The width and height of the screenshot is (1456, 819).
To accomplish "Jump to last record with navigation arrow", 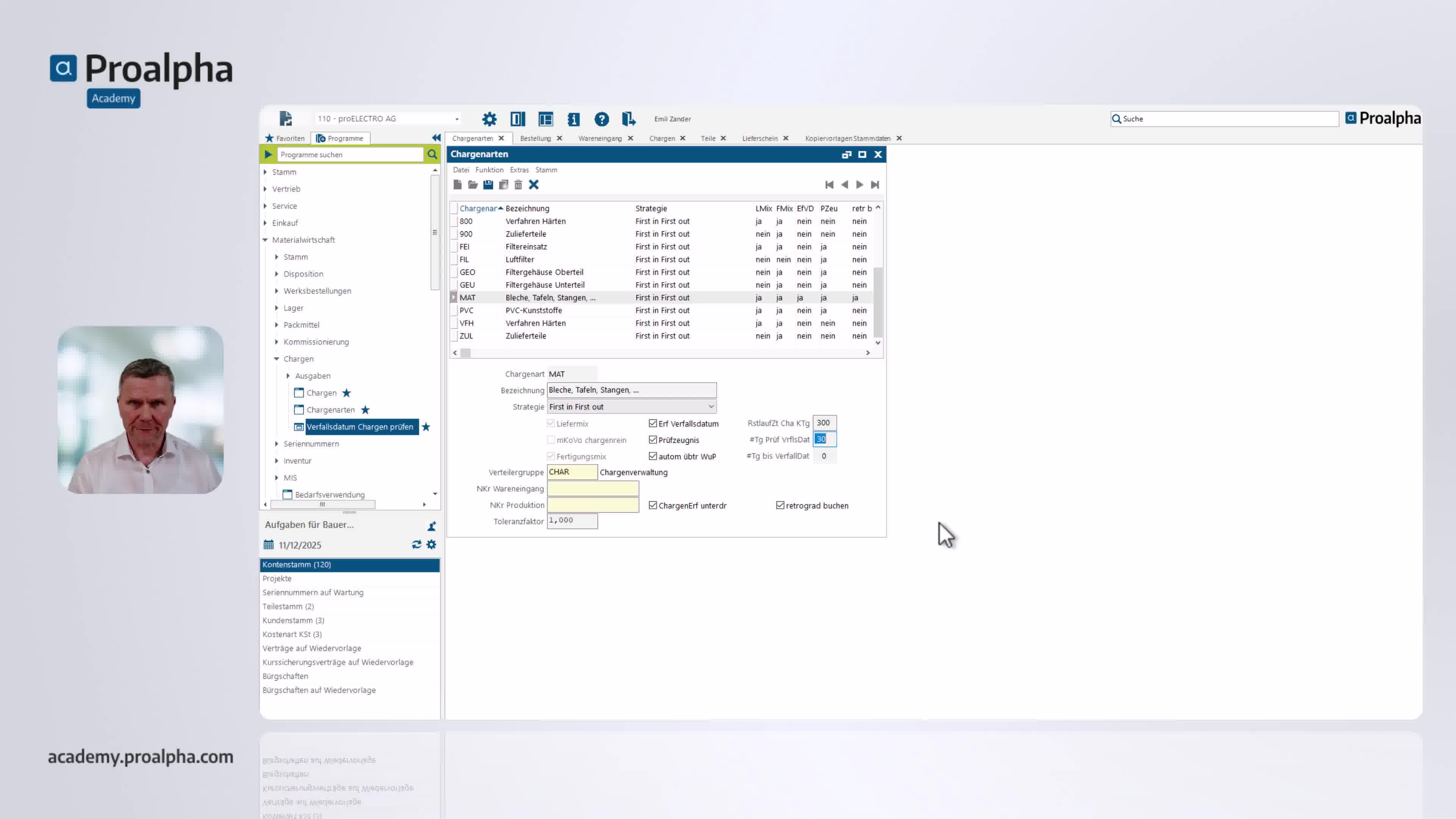I will coord(875,185).
